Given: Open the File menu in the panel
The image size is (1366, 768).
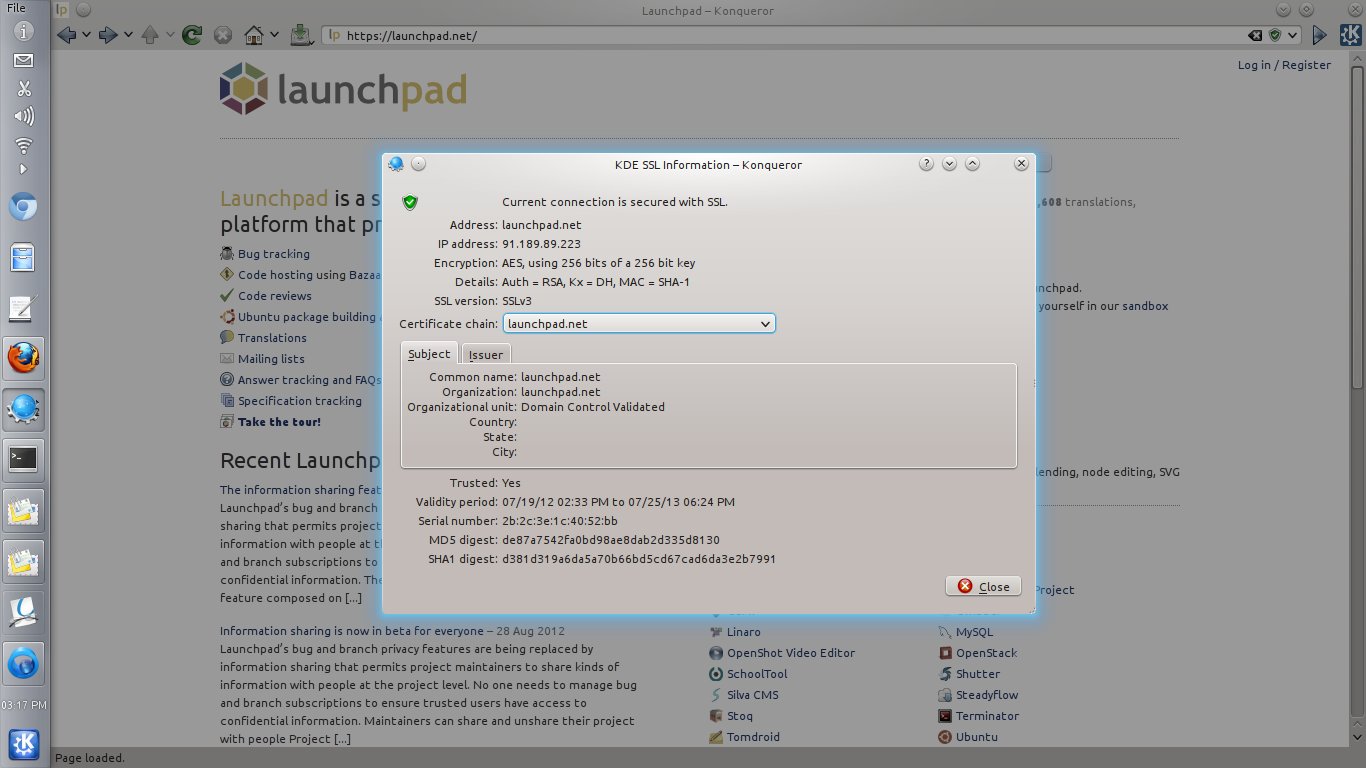Looking at the screenshot, I should coord(16,7).
